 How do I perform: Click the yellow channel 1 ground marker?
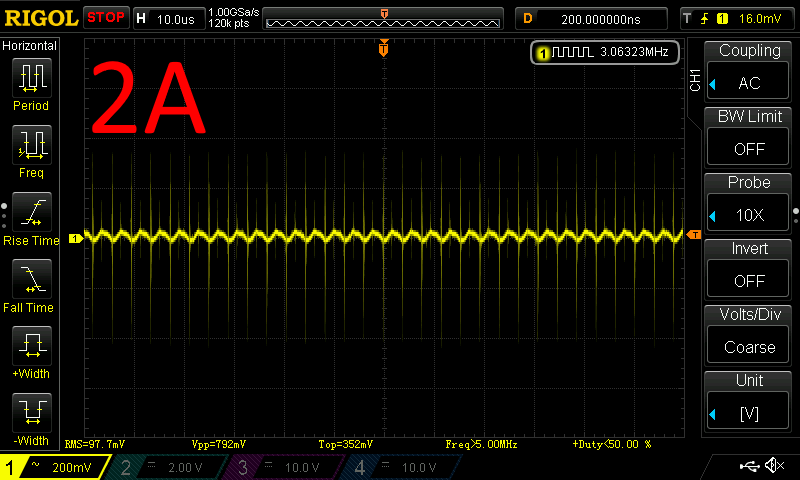tap(76, 238)
